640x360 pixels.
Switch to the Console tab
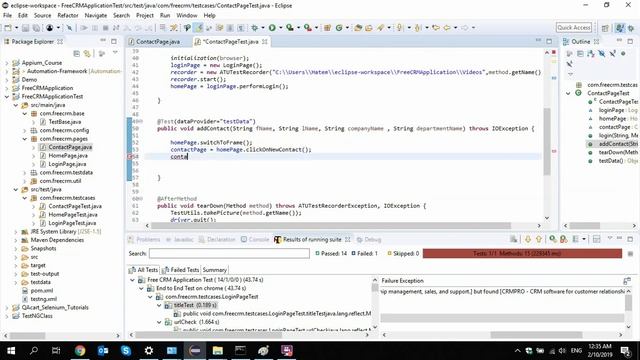coord(255,240)
